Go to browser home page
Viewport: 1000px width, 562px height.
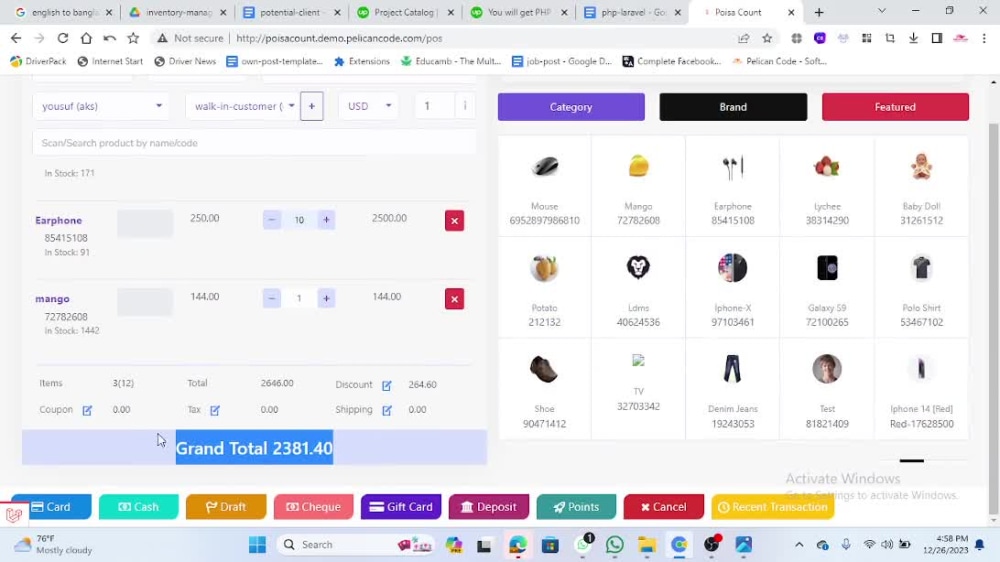click(86, 38)
